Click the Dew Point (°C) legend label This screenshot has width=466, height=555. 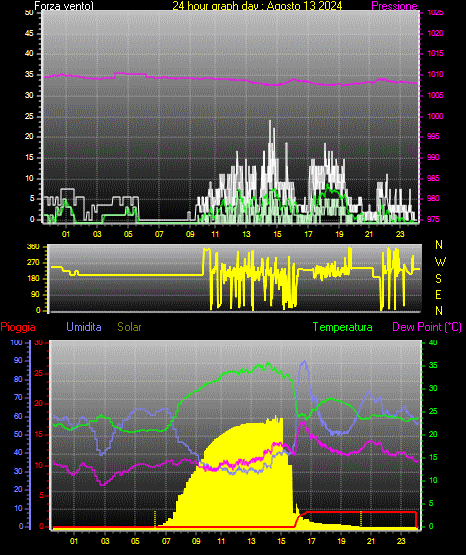427,327
